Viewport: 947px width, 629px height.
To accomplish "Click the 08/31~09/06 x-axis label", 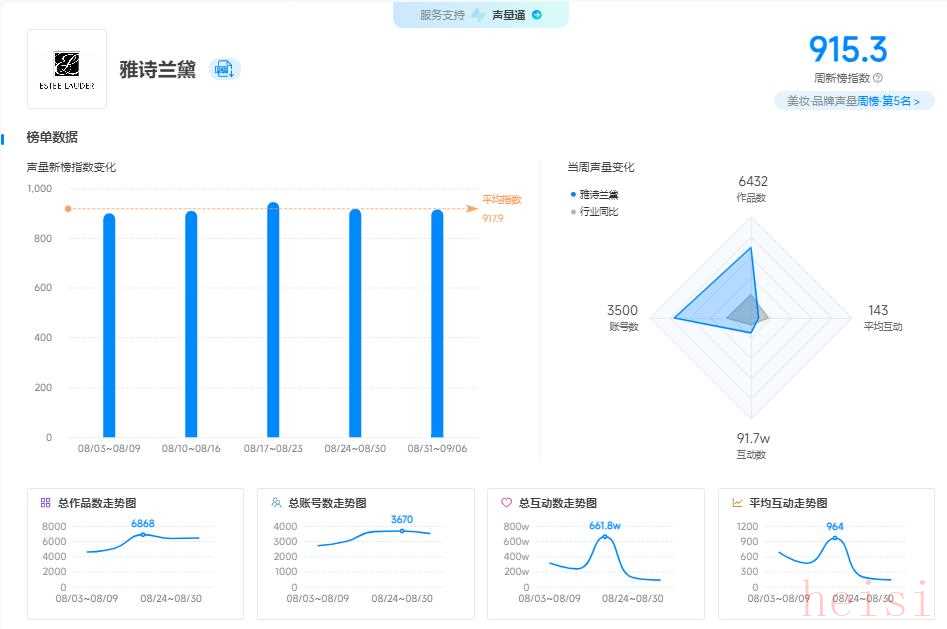I will (437, 448).
